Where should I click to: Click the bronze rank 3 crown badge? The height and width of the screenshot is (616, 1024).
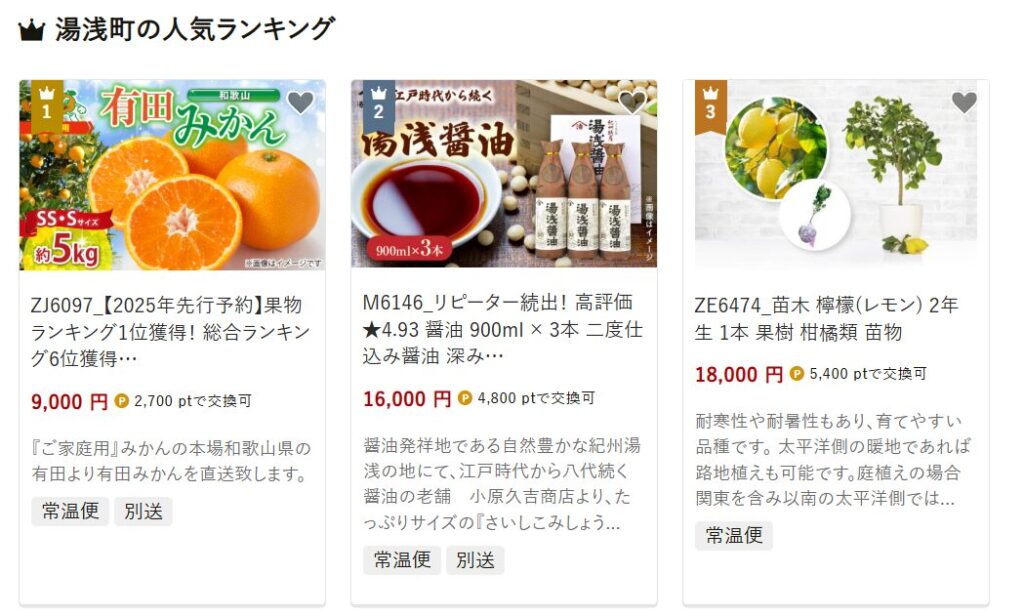click(711, 105)
